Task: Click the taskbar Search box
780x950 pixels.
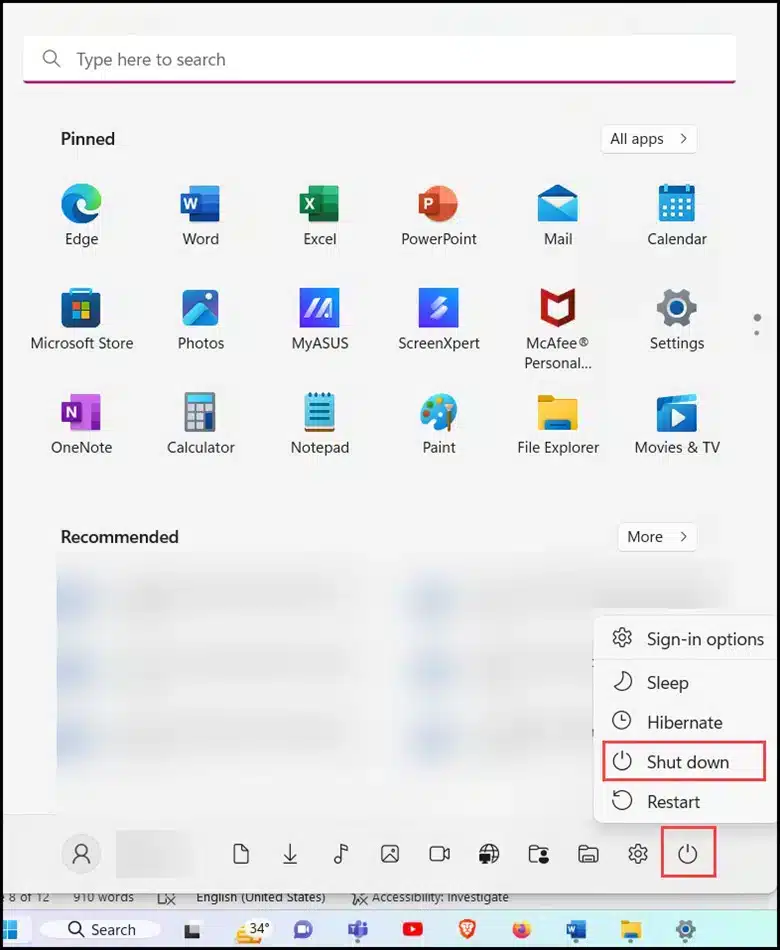Action: coord(101,929)
